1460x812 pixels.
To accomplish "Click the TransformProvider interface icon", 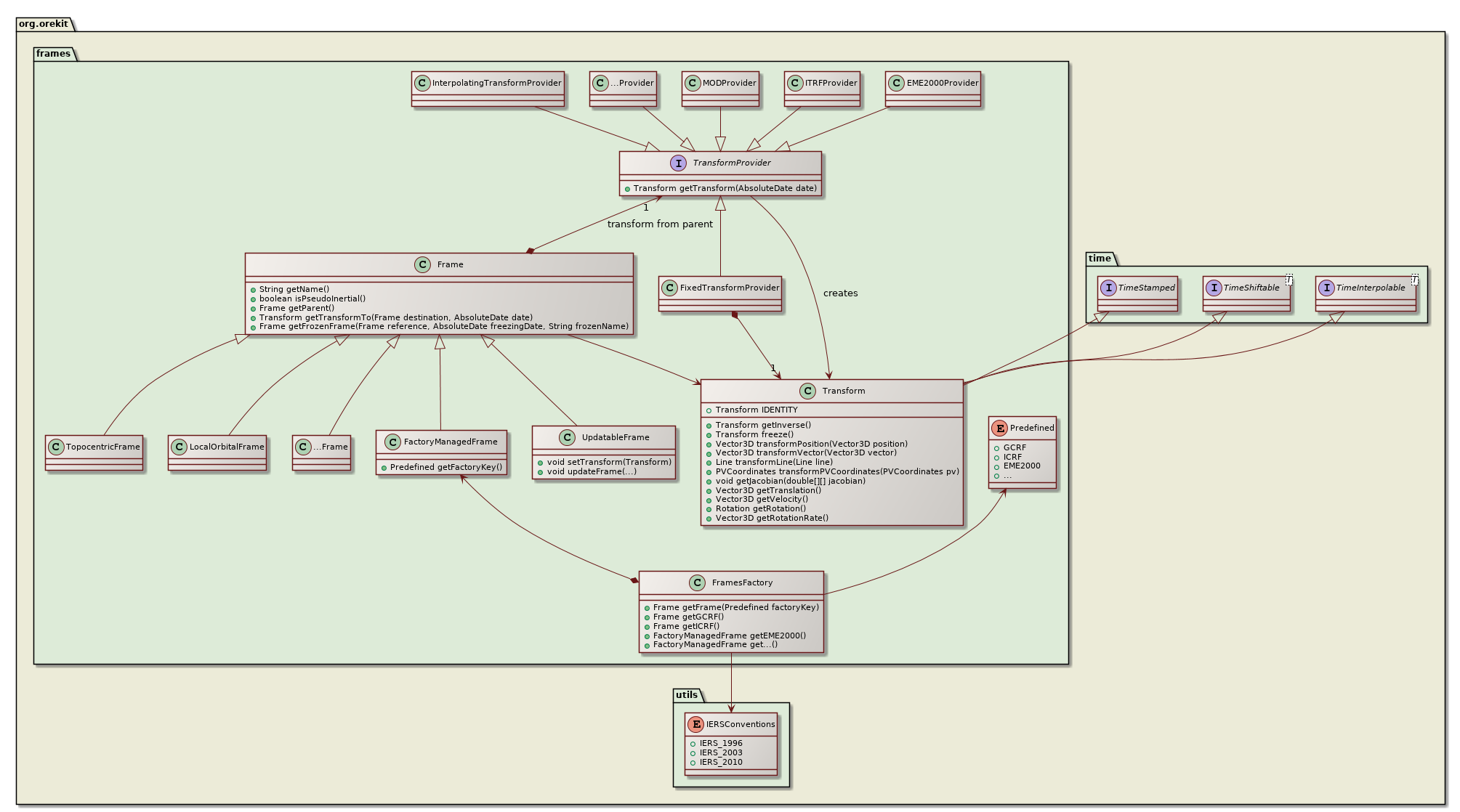I will click(x=678, y=163).
